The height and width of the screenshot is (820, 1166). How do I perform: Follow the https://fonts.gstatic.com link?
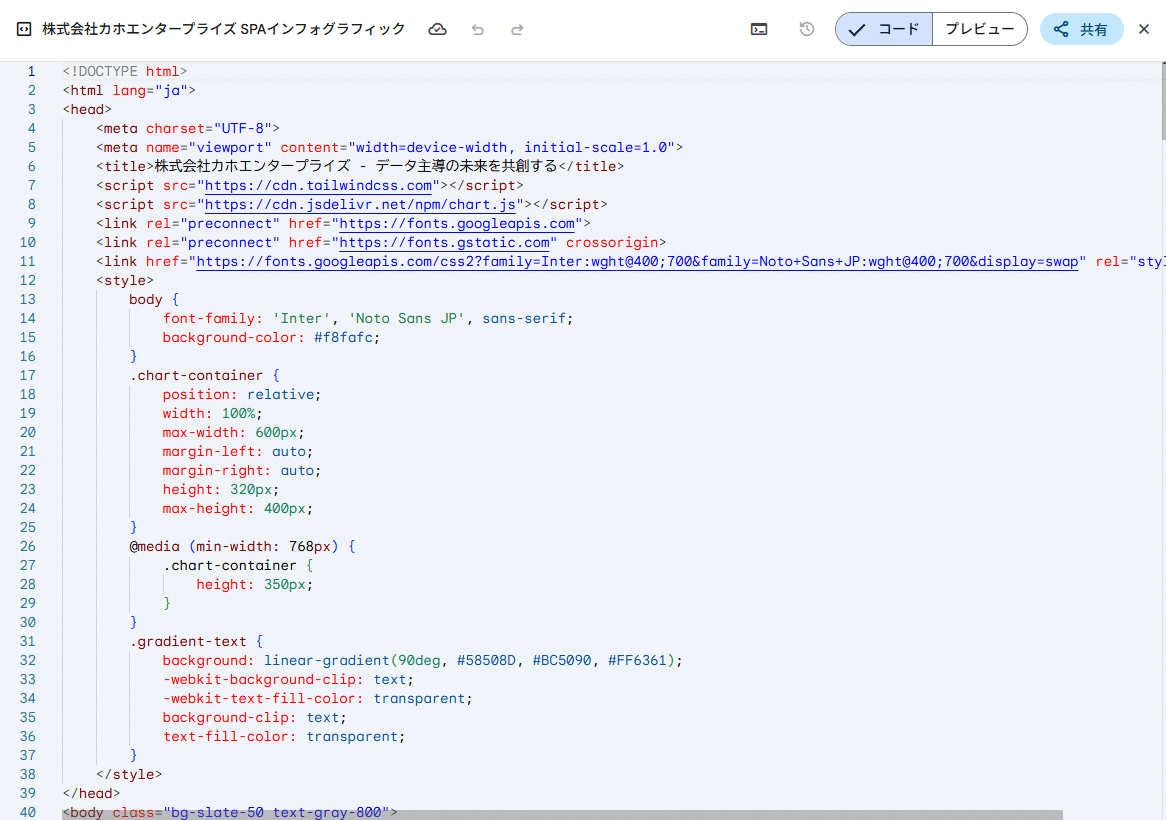[x=446, y=242]
